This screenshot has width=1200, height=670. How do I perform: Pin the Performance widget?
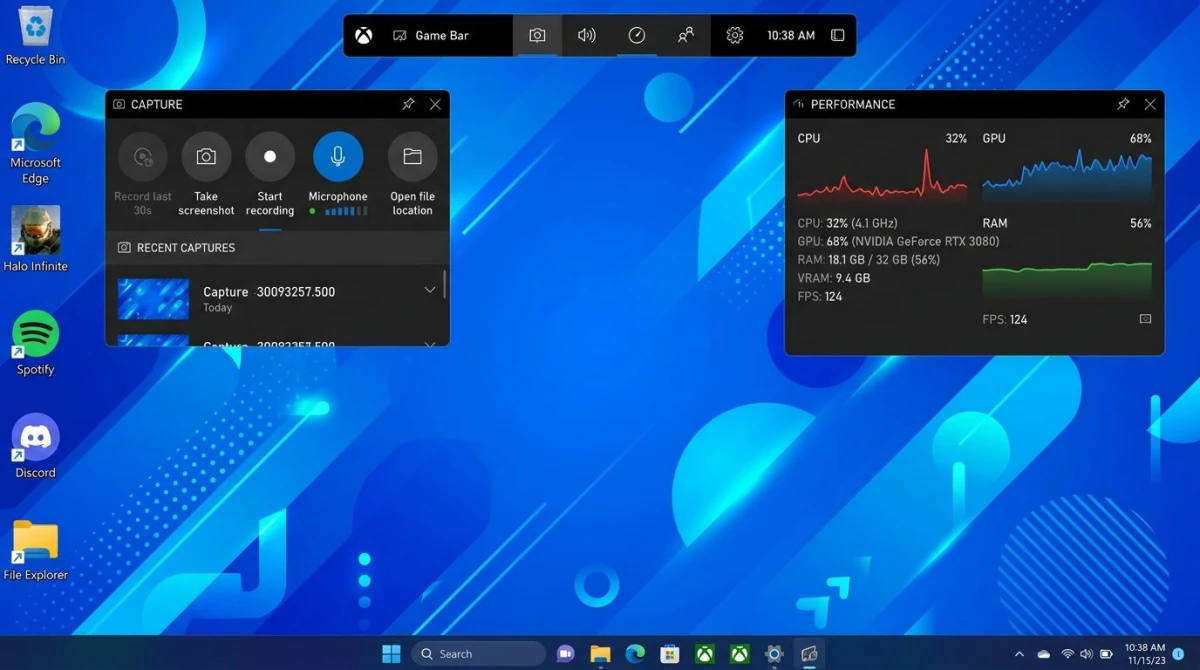pos(1123,104)
